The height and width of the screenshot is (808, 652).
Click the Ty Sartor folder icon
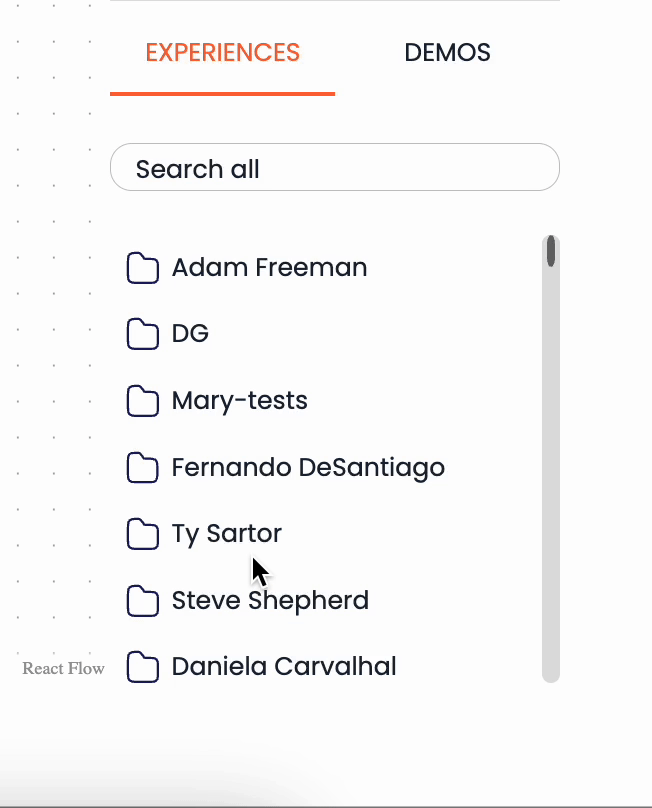[x=143, y=534]
